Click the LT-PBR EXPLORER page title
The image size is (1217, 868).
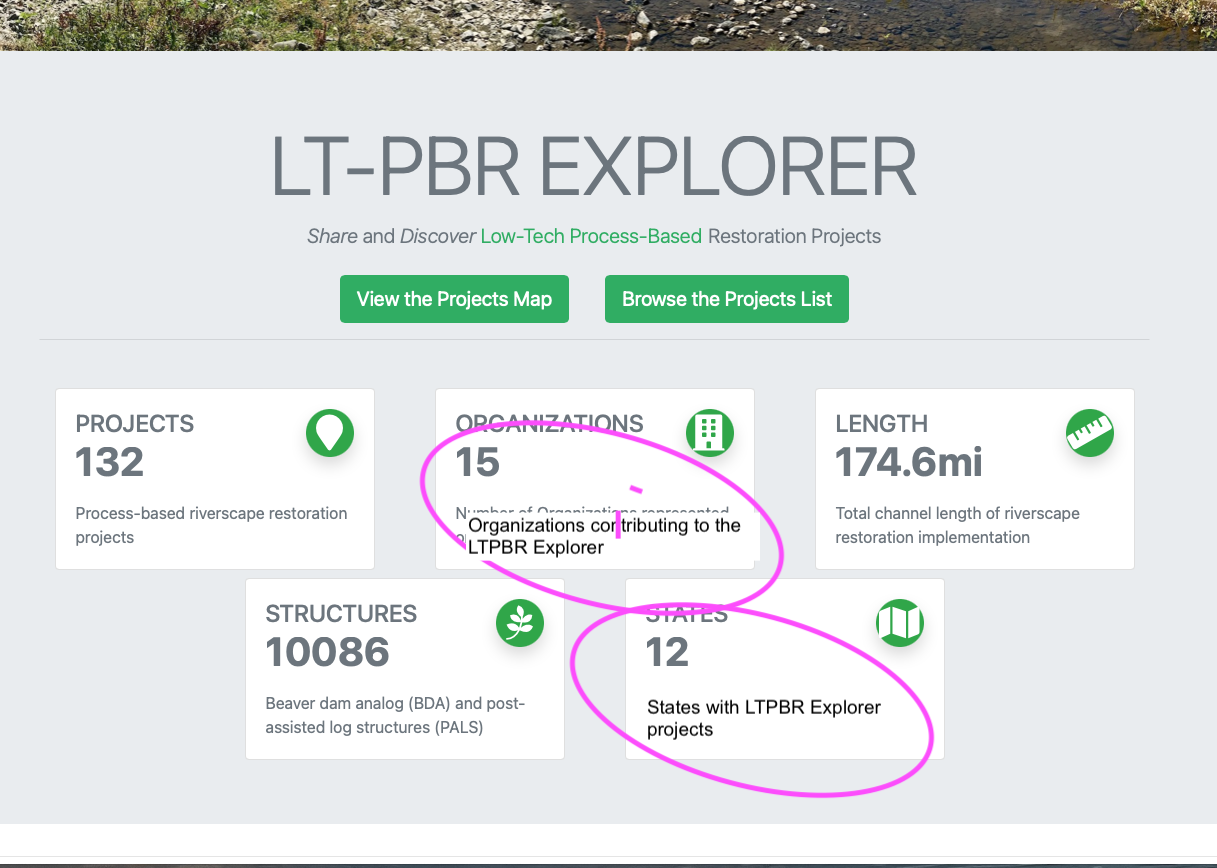[593, 166]
